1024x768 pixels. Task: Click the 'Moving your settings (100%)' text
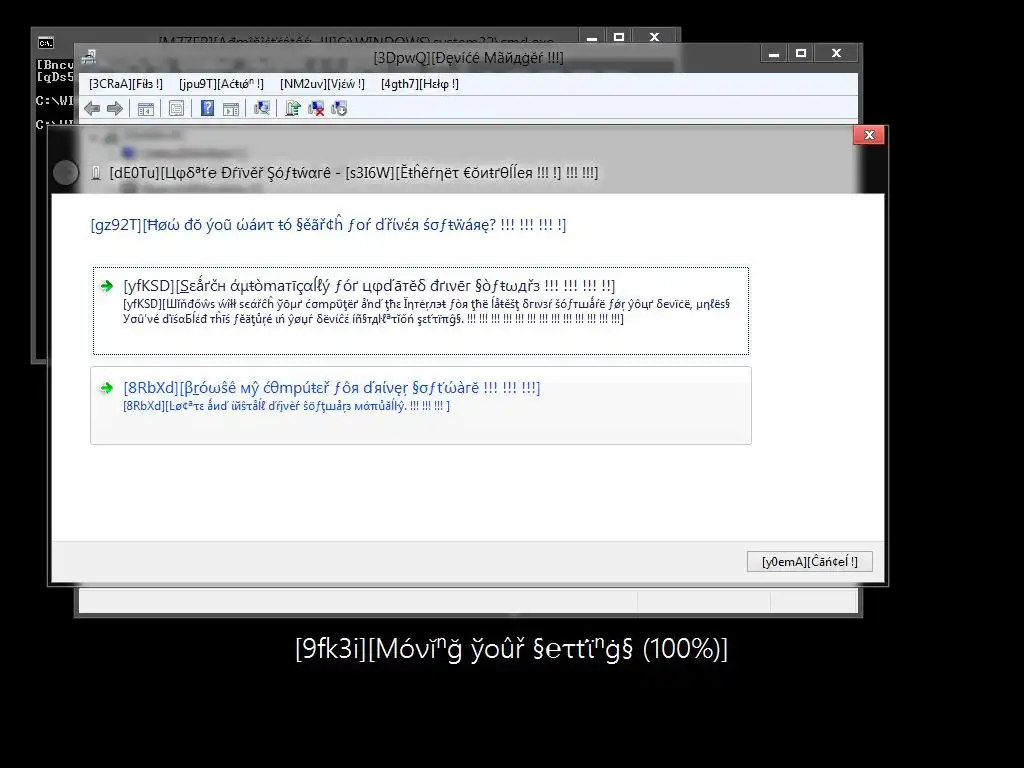[511, 648]
